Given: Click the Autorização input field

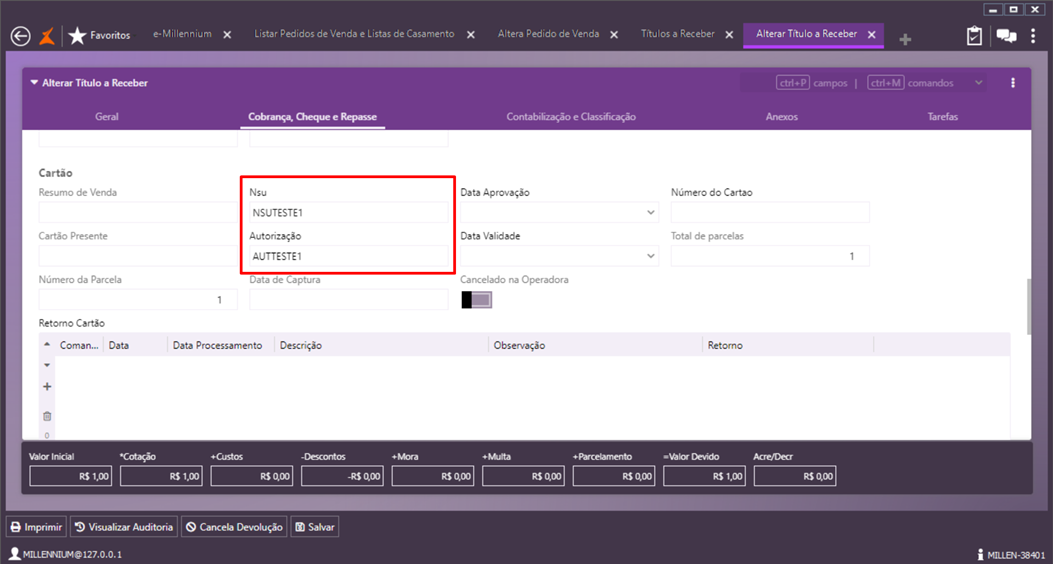Looking at the screenshot, I should [349, 256].
